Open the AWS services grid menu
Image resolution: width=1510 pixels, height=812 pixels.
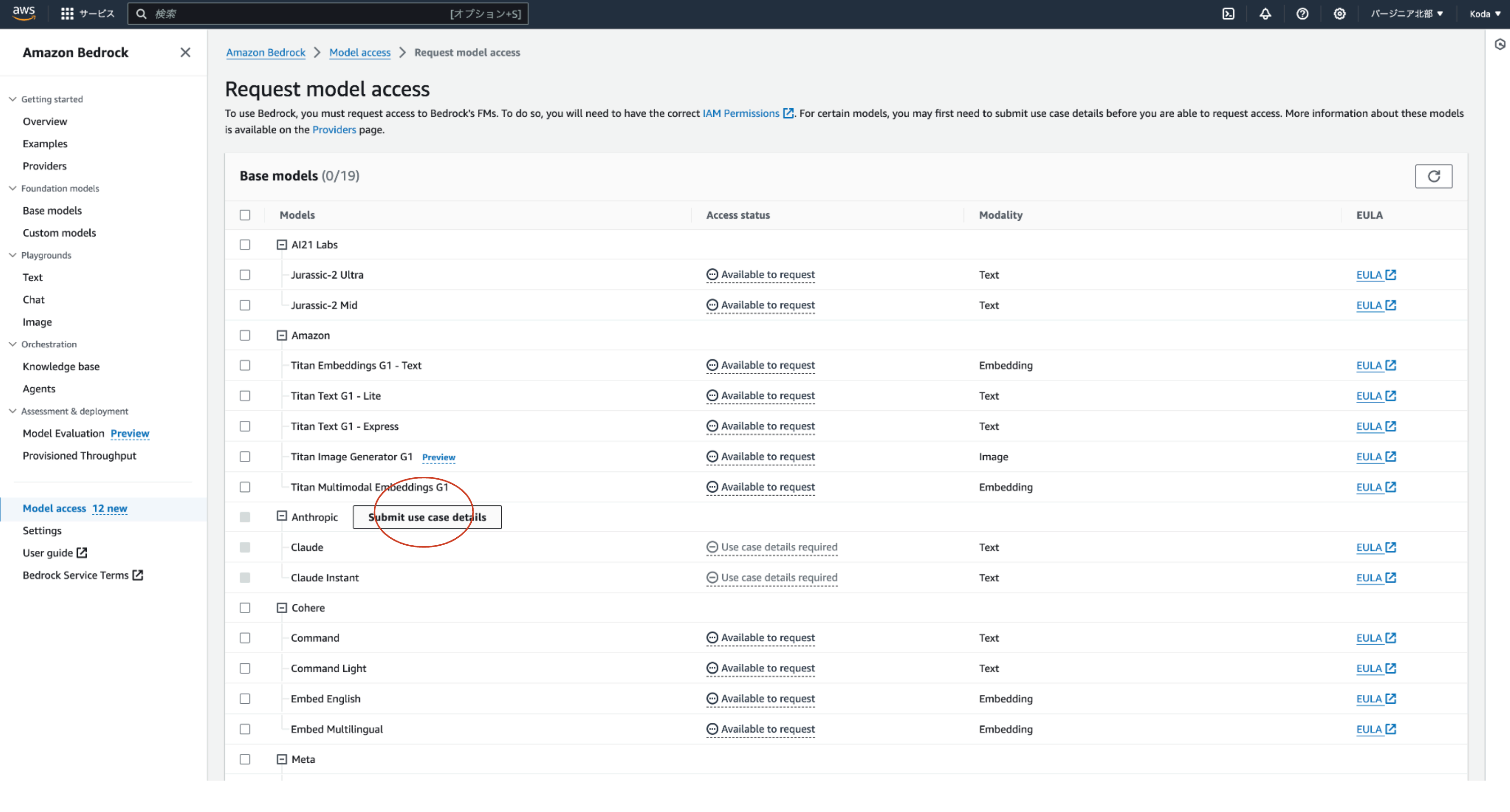[68, 14]
